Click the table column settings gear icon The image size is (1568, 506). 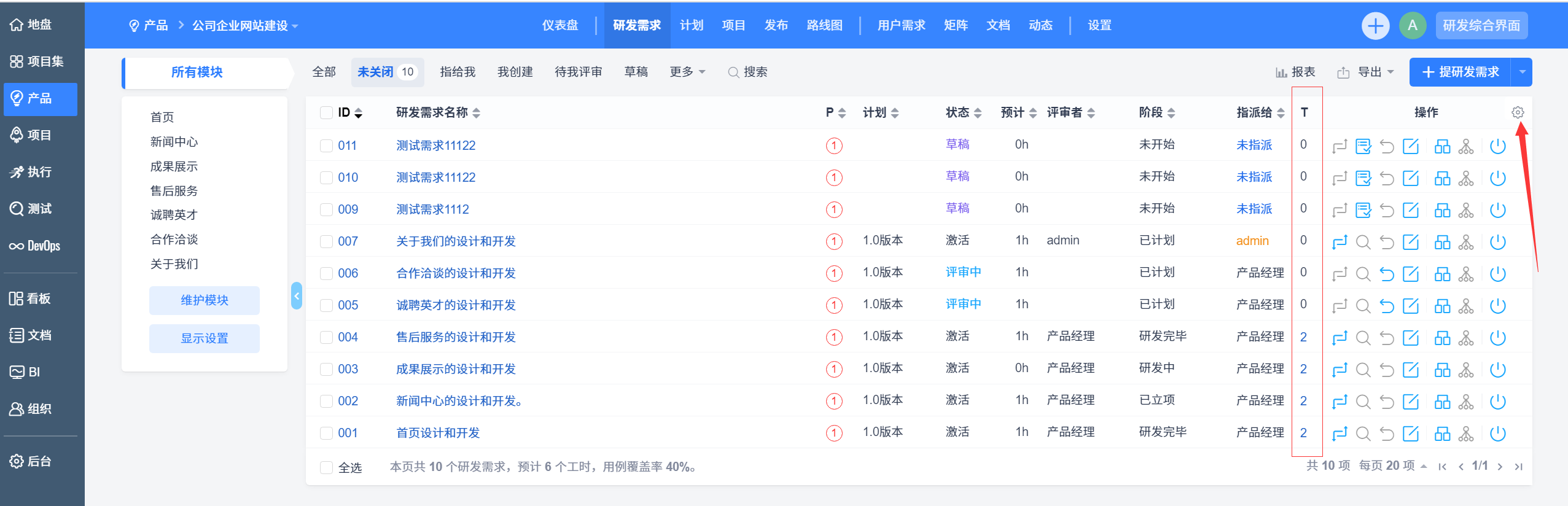pos(1517,112)
